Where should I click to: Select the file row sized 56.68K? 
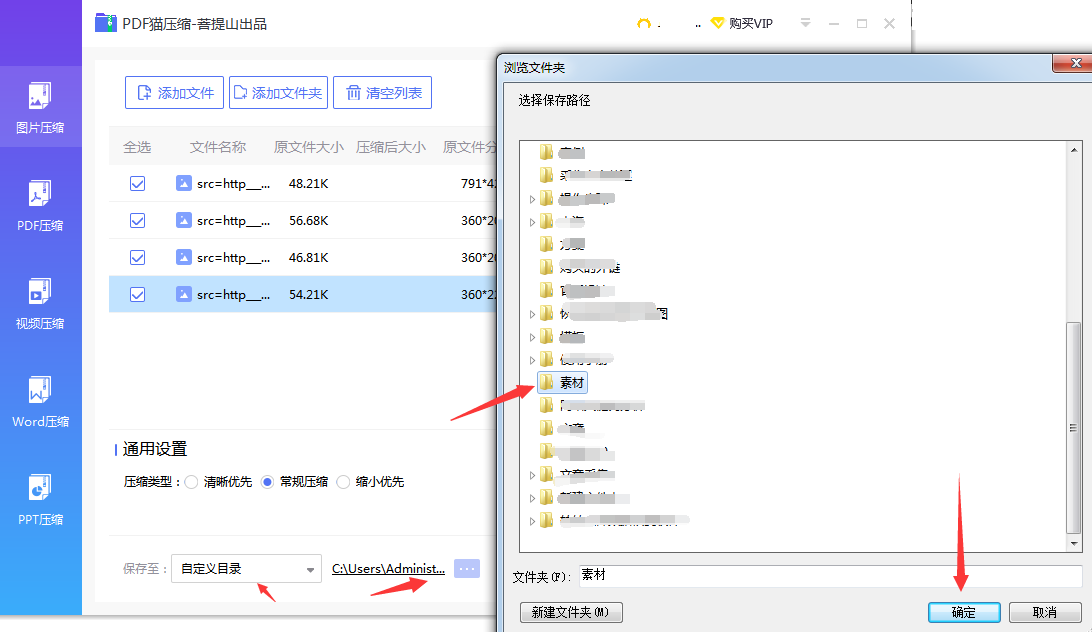303,220
